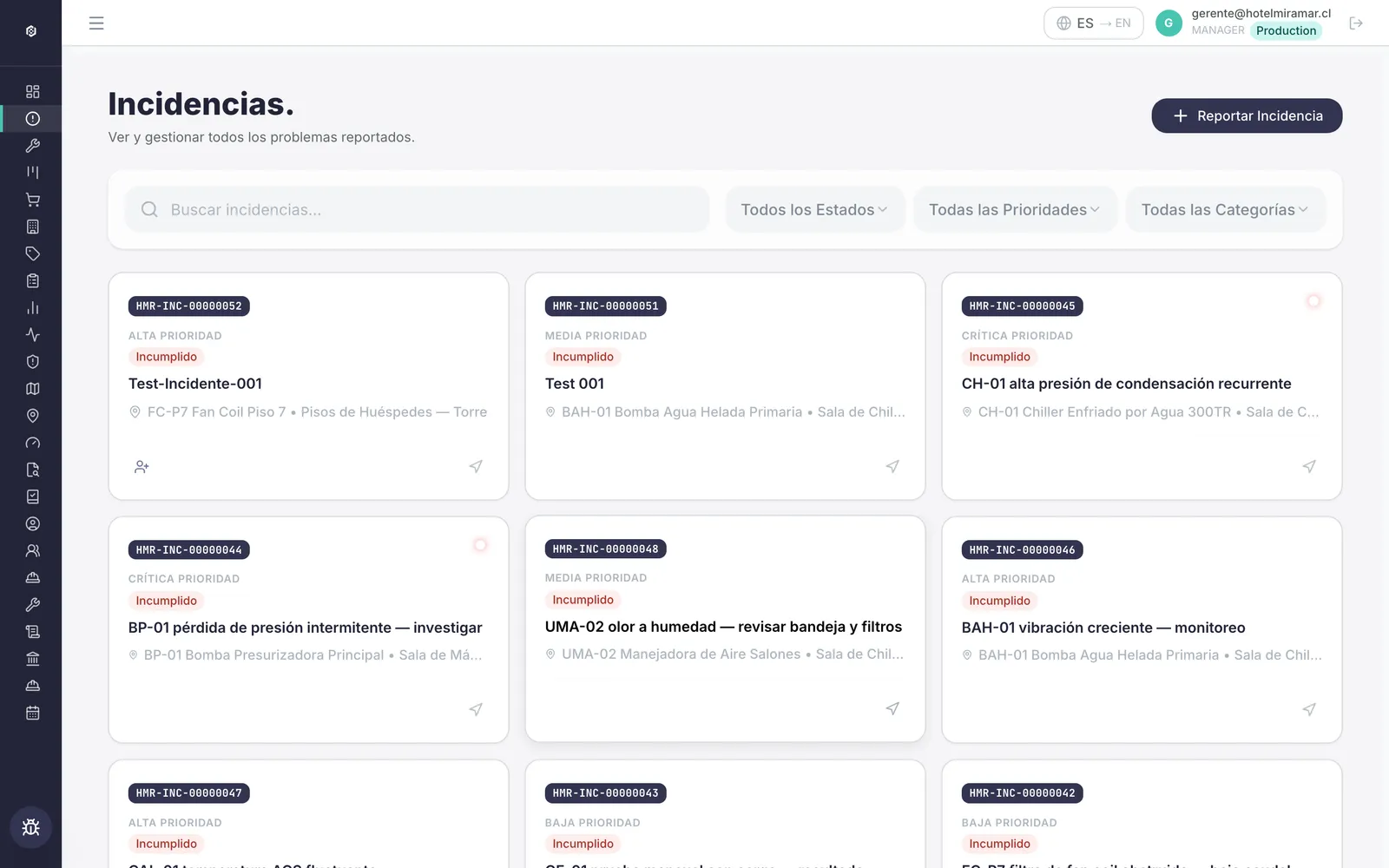Open the building icon in the sidebar
Screen dimensions: 1389x868
click(32, 227)
